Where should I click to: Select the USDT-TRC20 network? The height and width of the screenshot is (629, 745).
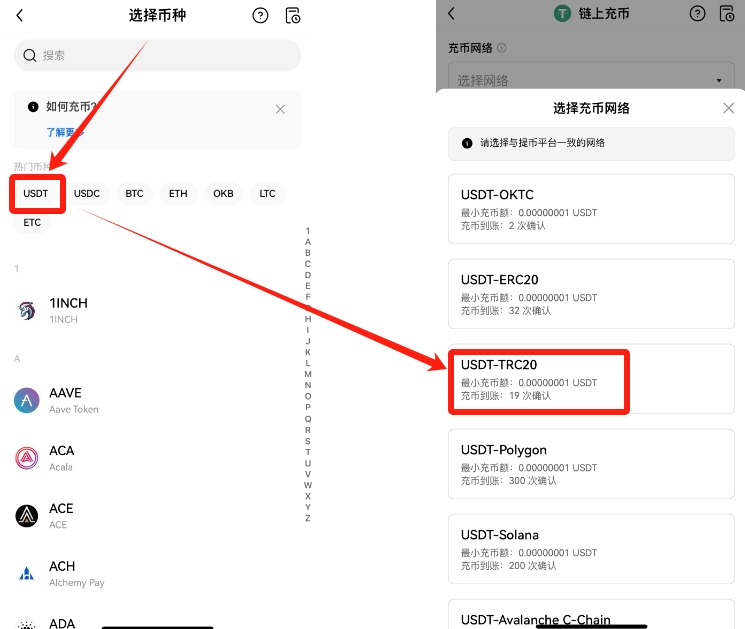click(591, 379)
